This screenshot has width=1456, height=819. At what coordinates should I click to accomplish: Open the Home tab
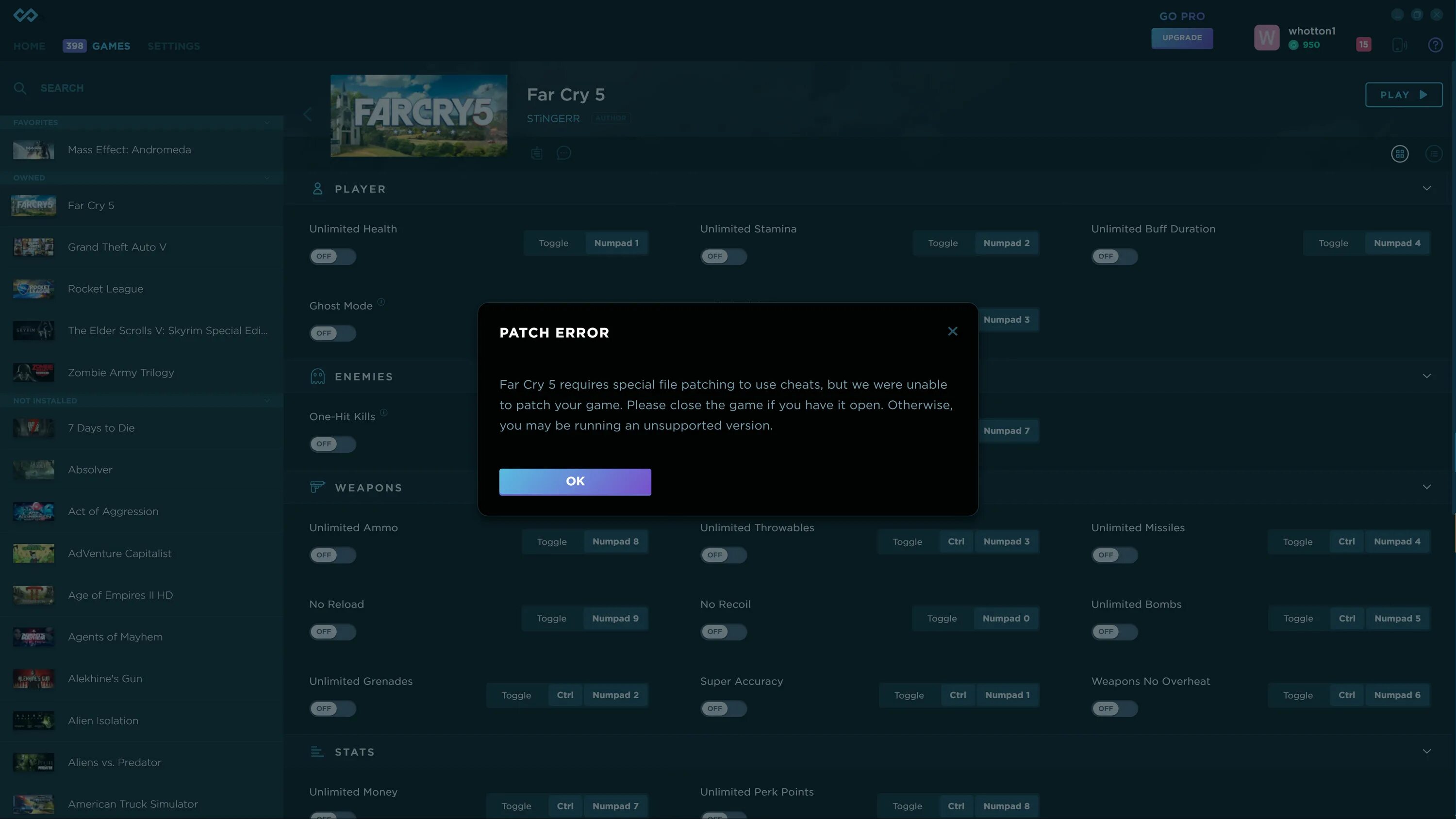30,47
